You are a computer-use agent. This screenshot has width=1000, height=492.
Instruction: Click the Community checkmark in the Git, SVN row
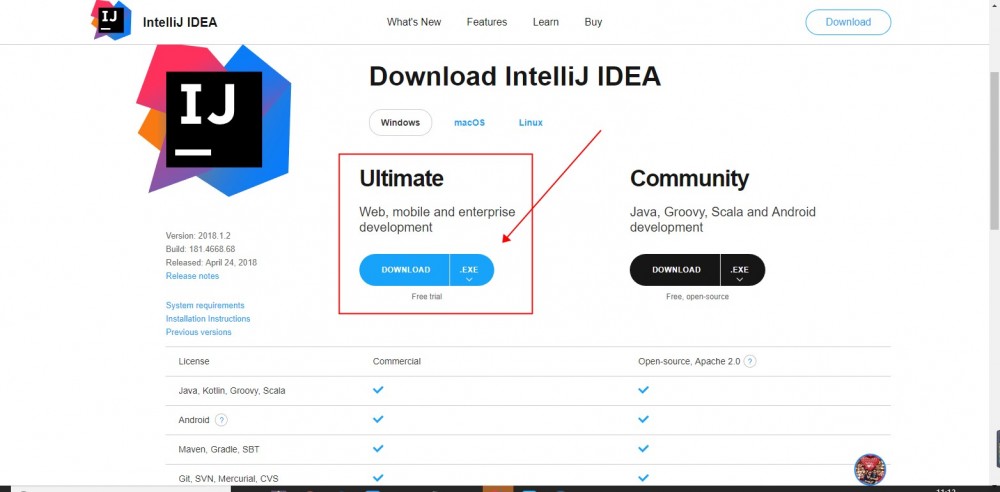(643, 477)
